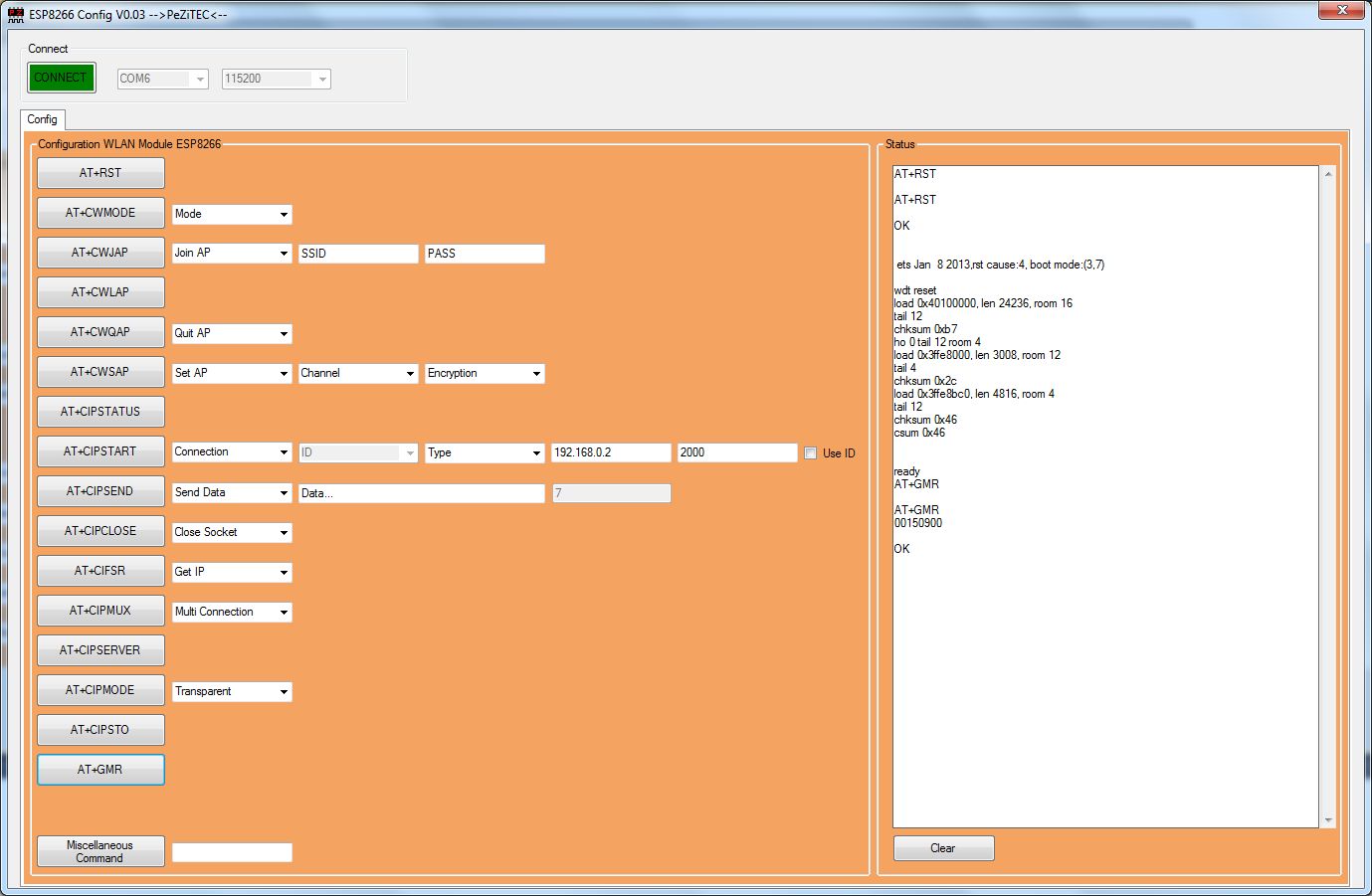
Task: Click the 2000 port field
Action: tap(737, 452)
